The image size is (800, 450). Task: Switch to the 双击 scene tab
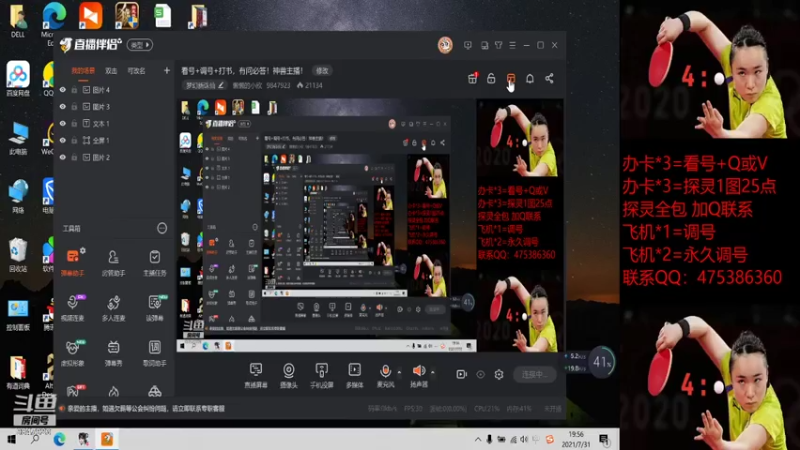pyautogui.click(x=111, y=71)
